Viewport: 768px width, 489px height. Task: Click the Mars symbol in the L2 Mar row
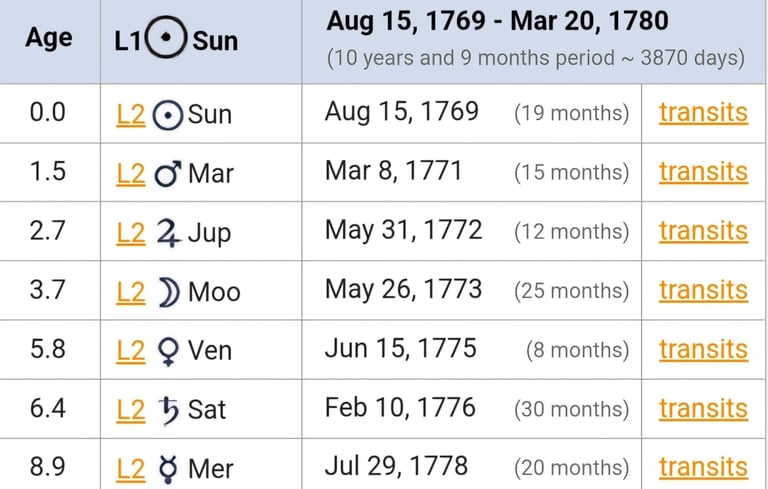coord(167,173)
